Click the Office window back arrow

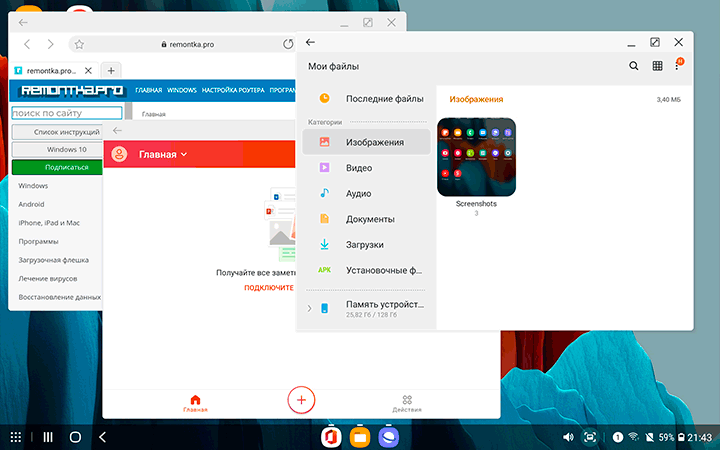[x=117, y=130]
